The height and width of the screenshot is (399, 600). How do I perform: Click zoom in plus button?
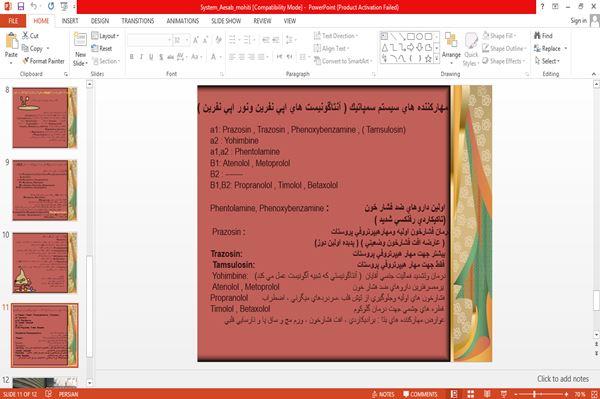[566, 394]
